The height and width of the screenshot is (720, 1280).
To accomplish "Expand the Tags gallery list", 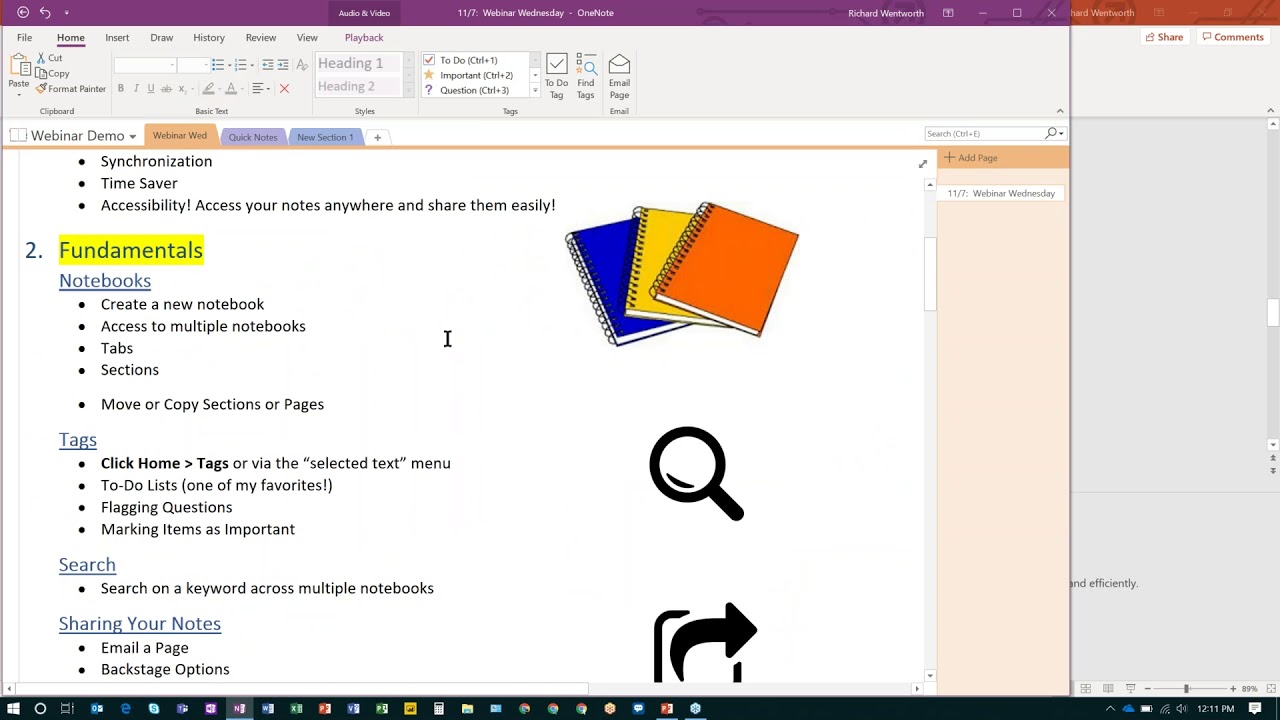I will pos(535,91).
